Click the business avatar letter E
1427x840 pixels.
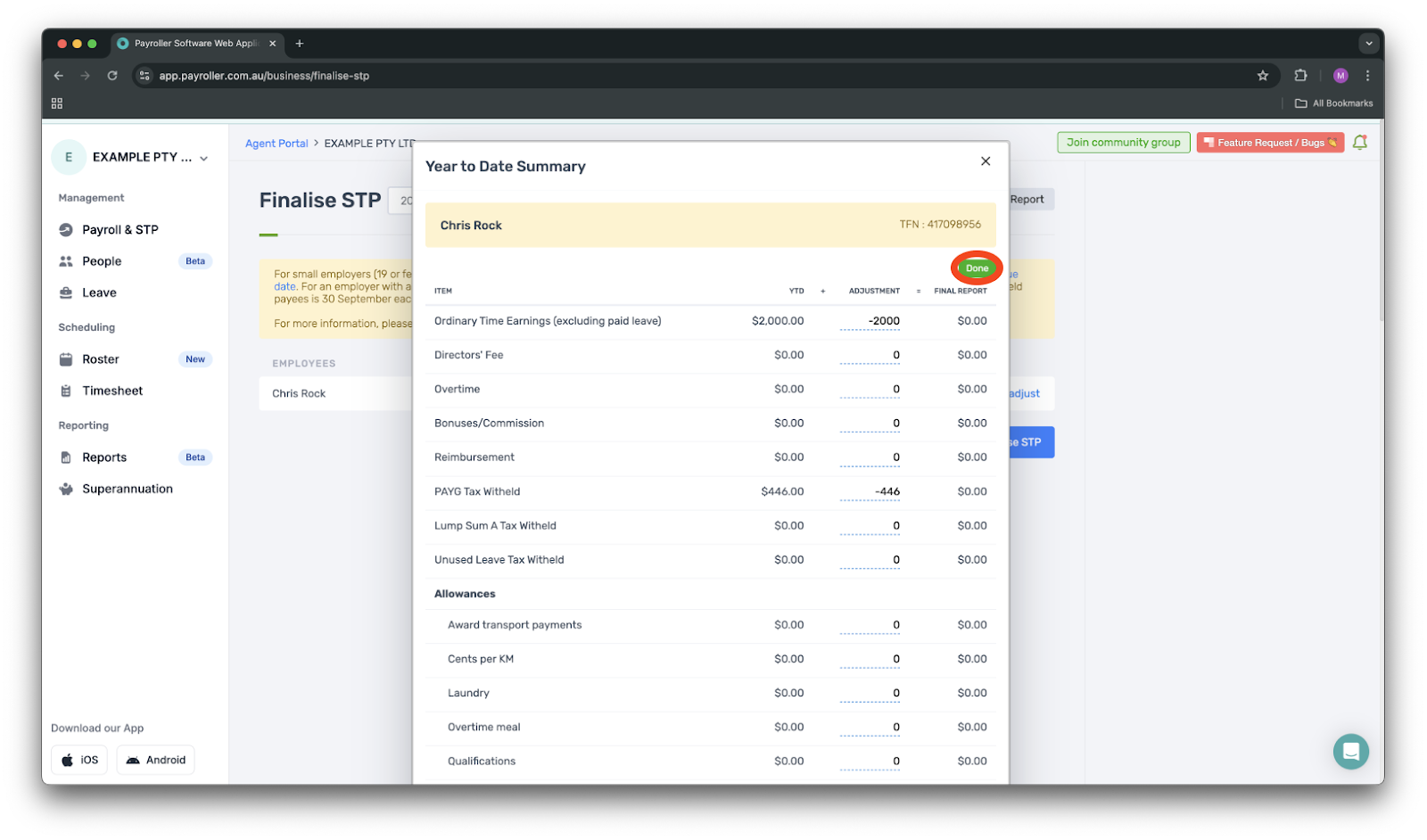69,157
